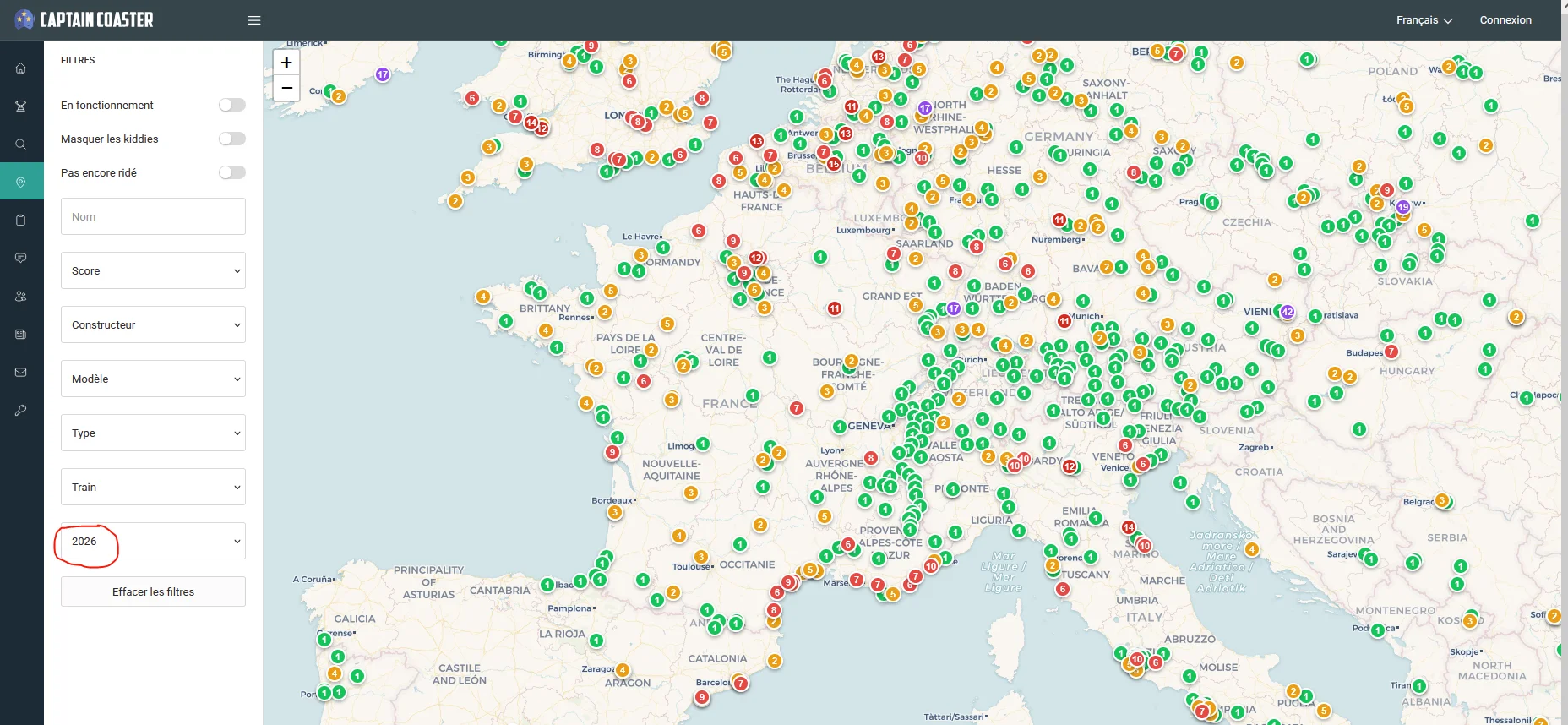Viewport: 1568px width, 725px height.
Task: Open the users group icon
Action: 21,297
